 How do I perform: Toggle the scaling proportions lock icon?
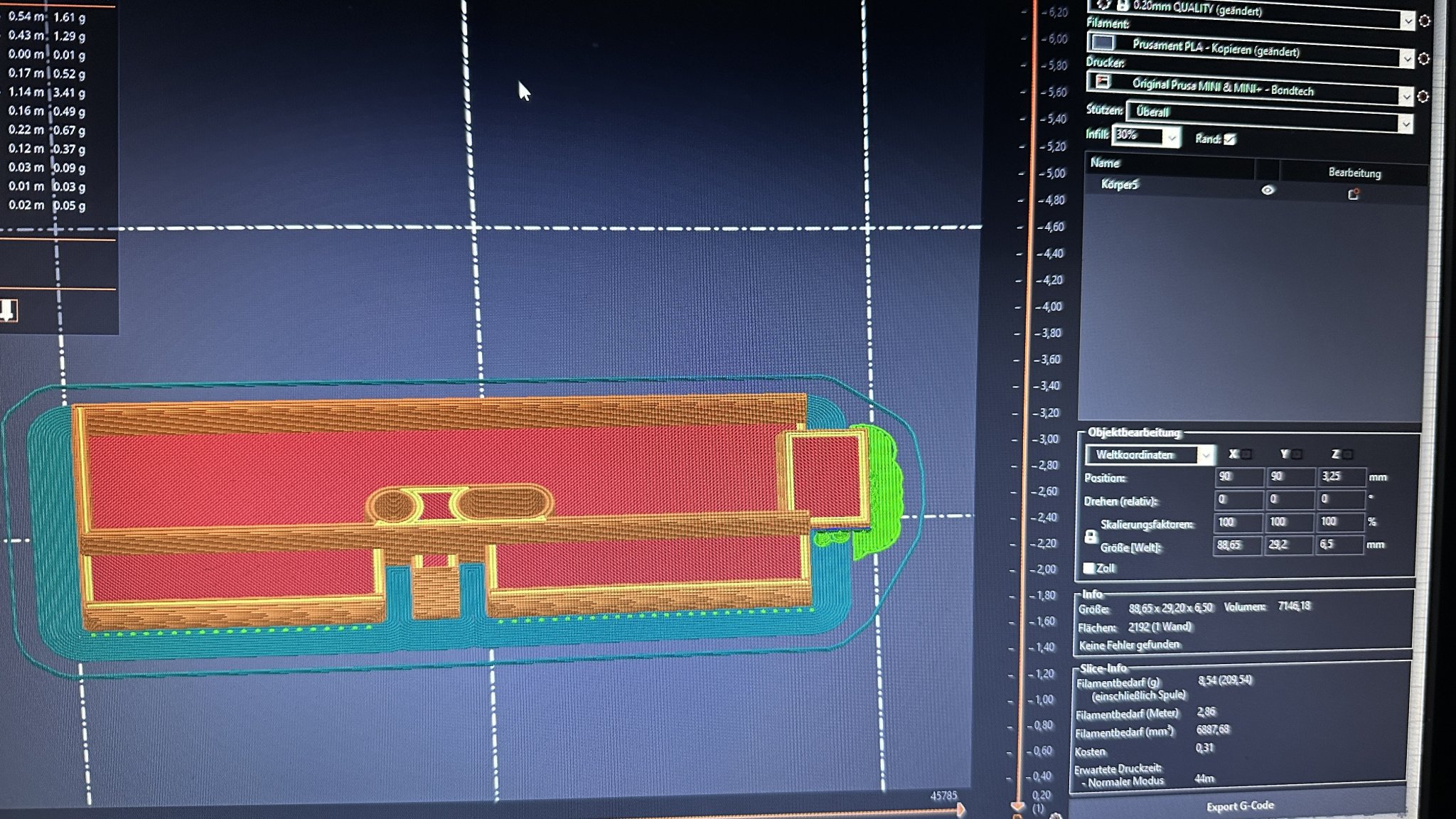point(1091,537)
